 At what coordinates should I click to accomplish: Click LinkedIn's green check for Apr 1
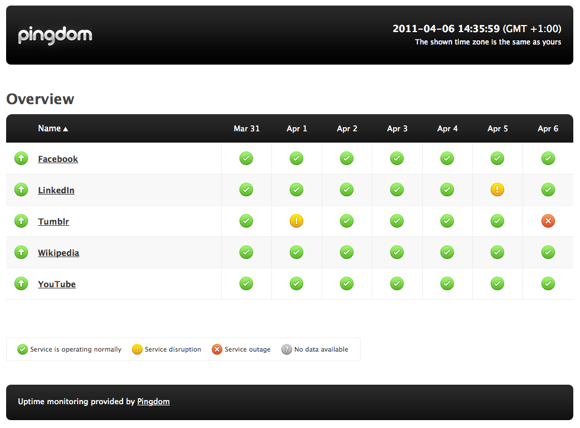point(296,190)
